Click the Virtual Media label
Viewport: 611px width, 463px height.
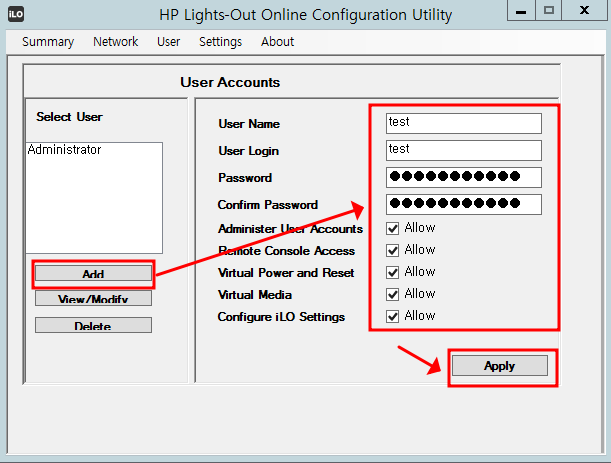(x=254, y=295)
